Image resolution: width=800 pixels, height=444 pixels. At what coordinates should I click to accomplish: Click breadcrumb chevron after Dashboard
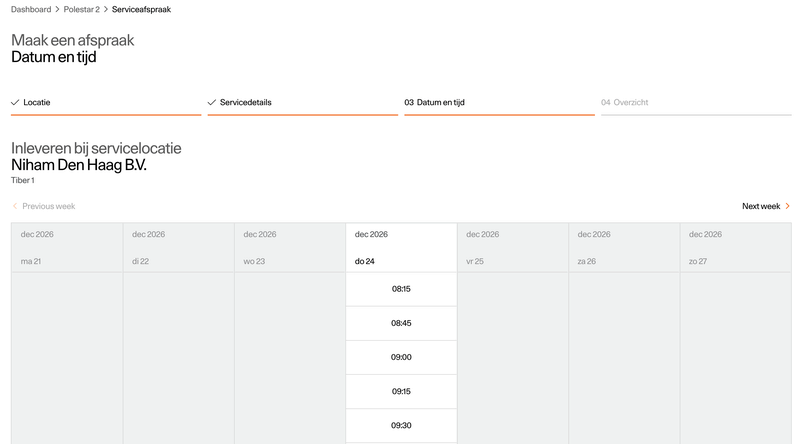pos(57,9)
